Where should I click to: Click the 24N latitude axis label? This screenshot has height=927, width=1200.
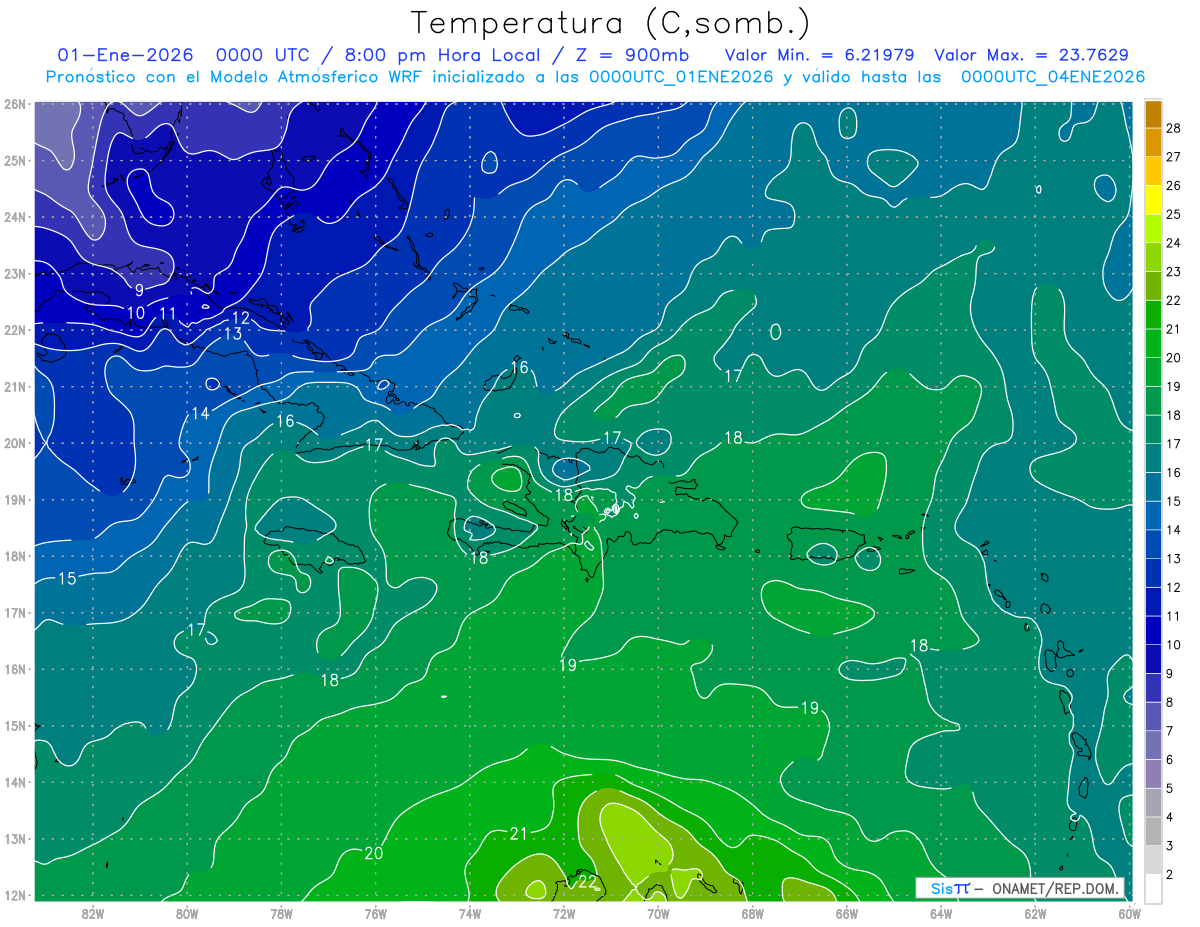[x=14, y=217]
